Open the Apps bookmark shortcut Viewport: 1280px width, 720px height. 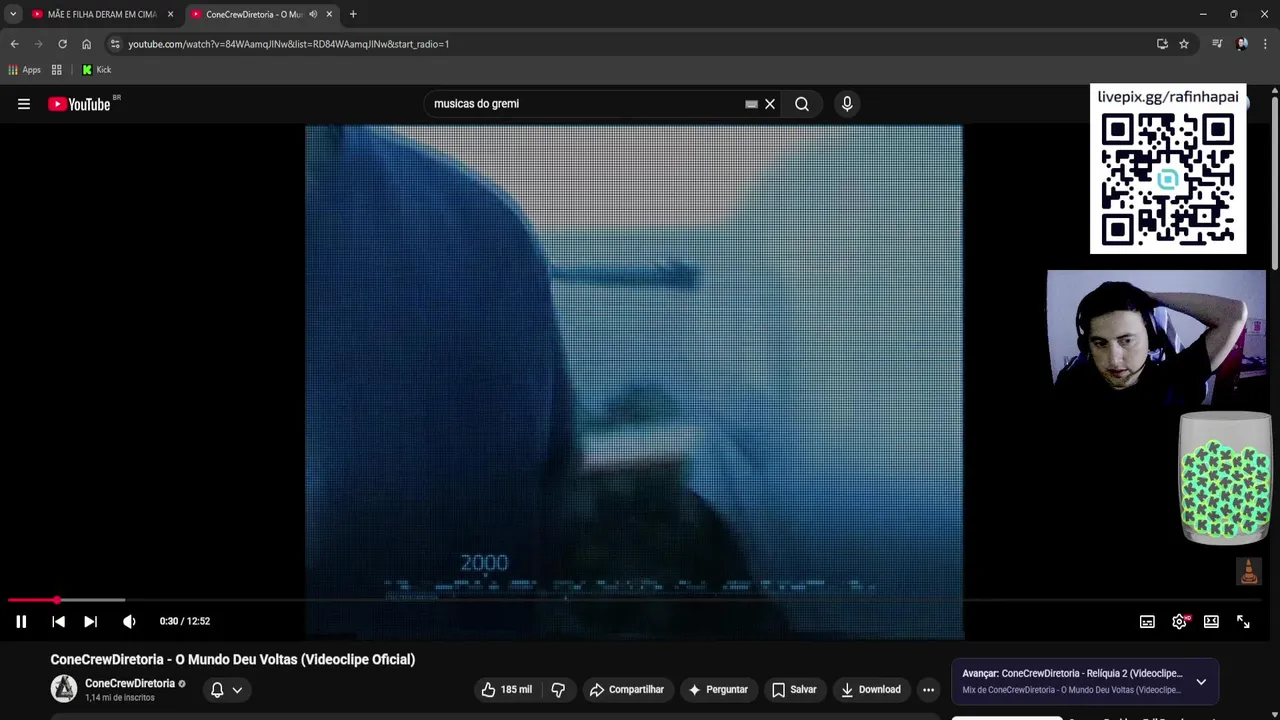coord(24,70)
